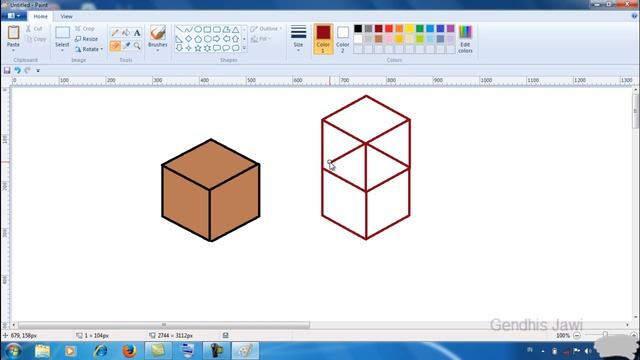The width and height of the screenshot is (640, 360).
Task: Choose the Polygon shape
Action: point(226,29)
